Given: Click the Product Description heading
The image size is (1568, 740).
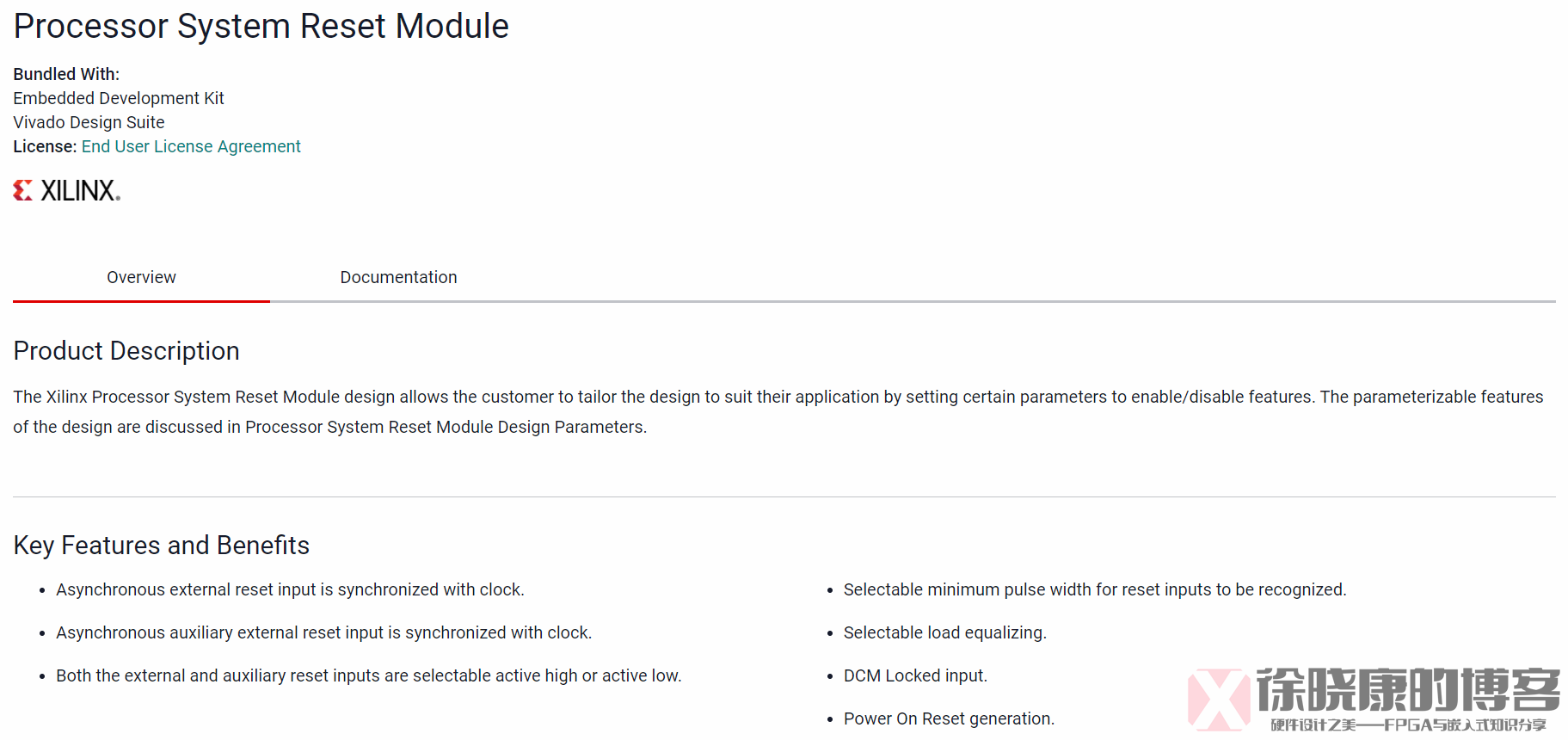Looking at the screenshot, I should 126,351.
